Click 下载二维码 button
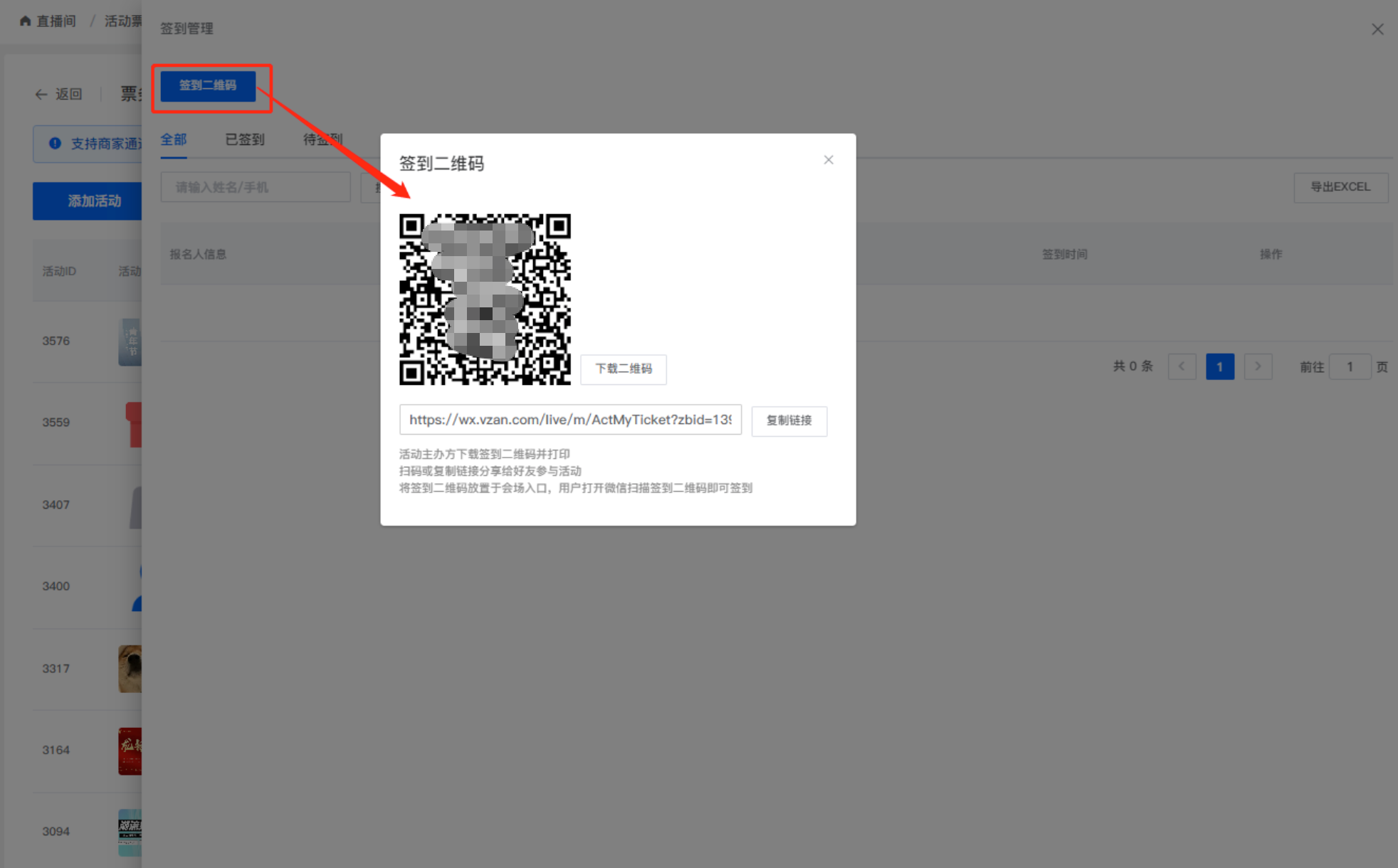This screenshot has height=868, width=1398. [x=624, y=369]
